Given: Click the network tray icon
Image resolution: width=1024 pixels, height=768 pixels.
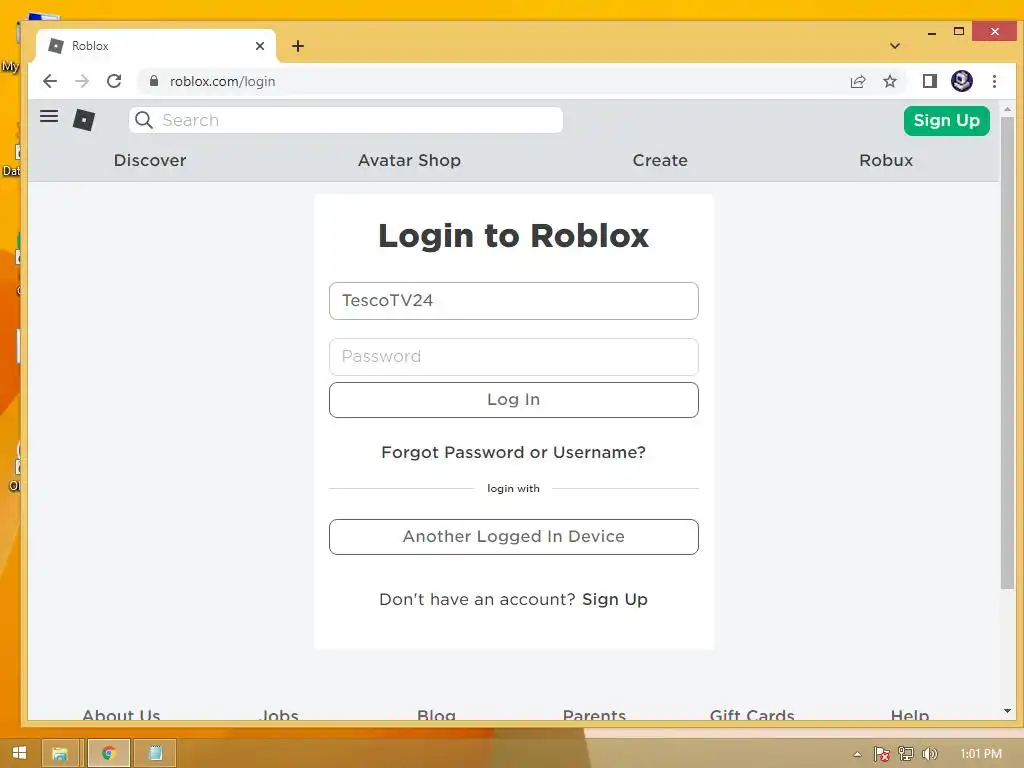Looking at the screenshot, I should [906, 754].
